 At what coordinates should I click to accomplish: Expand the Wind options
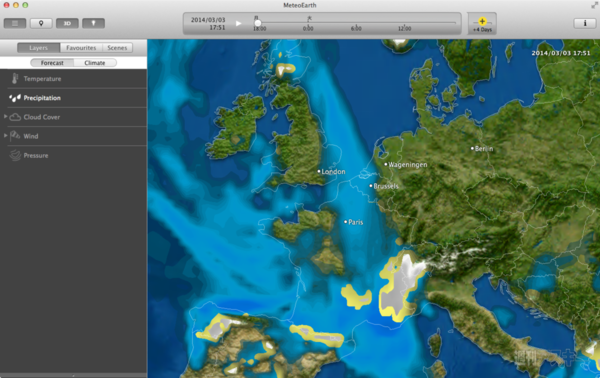pyautogui.click(x=5, y=135)
